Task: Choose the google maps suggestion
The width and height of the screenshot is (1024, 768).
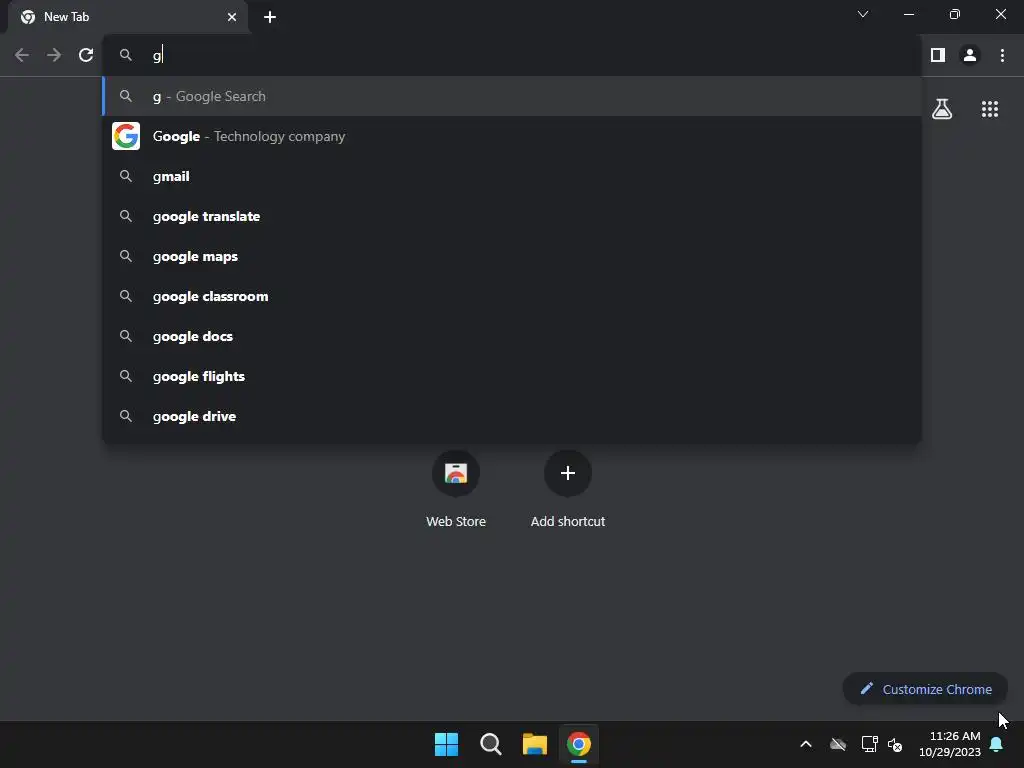Action: point(512,257)
